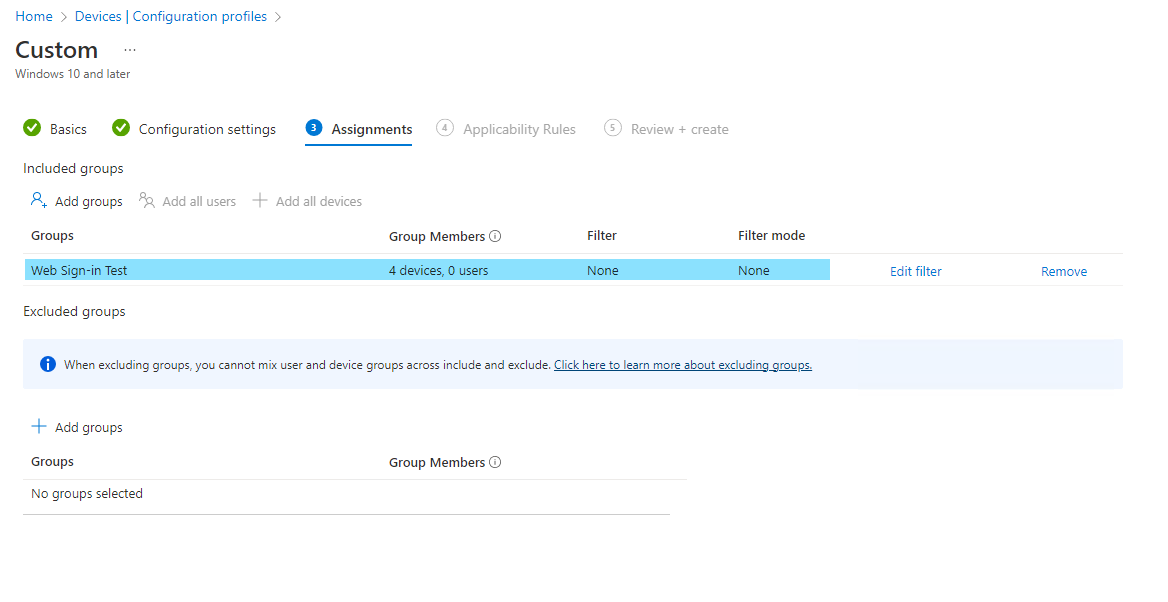The image size is (1168, 602).
Task: Click the blue info icon in banner
Action: [x=47, y=364]
